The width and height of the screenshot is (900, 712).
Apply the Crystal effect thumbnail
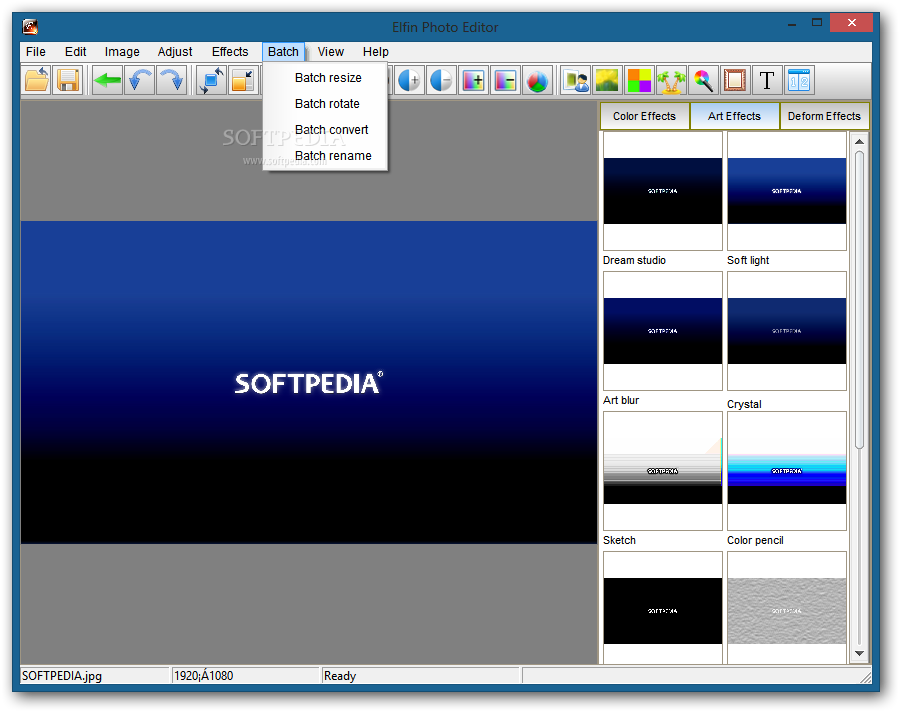point(787,331)
